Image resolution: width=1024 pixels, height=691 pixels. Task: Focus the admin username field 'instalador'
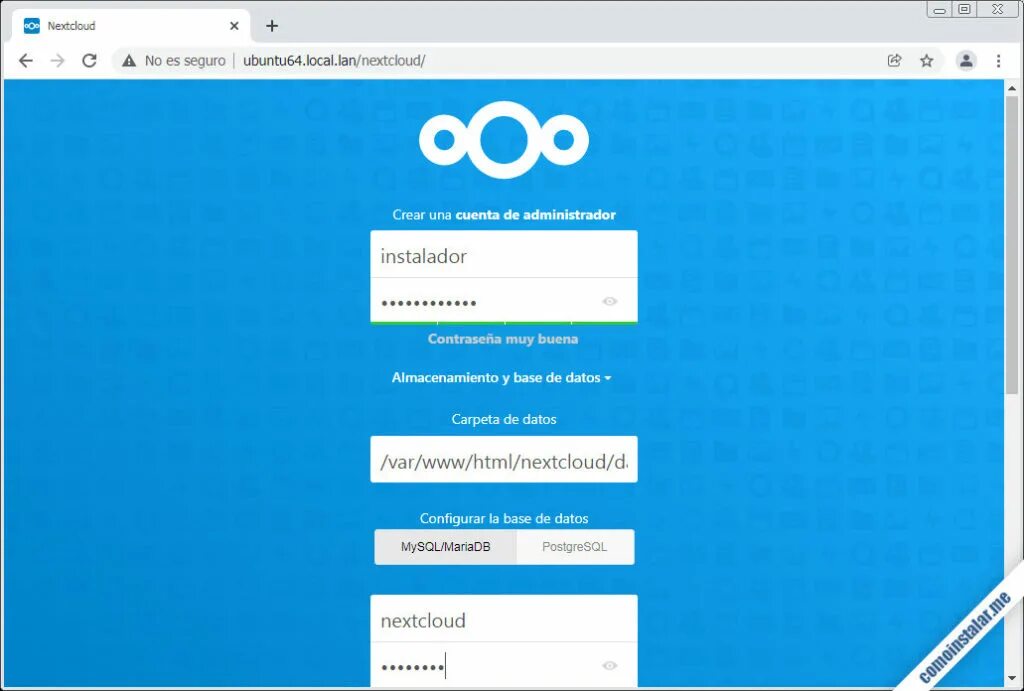point(504,254)
